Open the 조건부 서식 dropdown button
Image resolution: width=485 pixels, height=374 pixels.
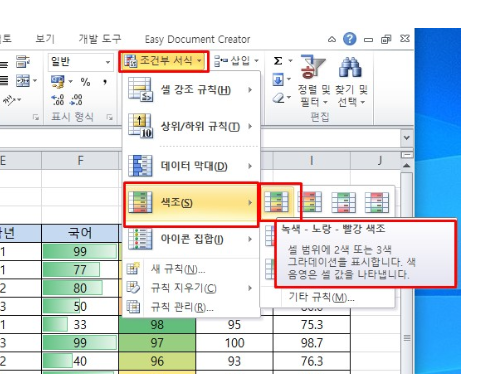[163, 61]
